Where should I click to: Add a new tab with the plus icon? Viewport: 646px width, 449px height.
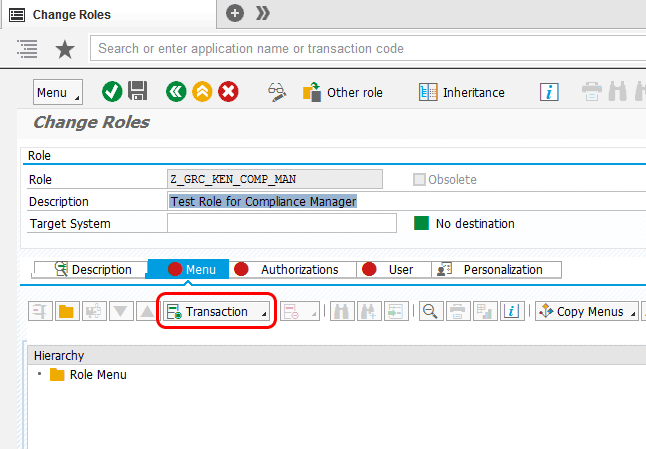(x=235, y=14)
